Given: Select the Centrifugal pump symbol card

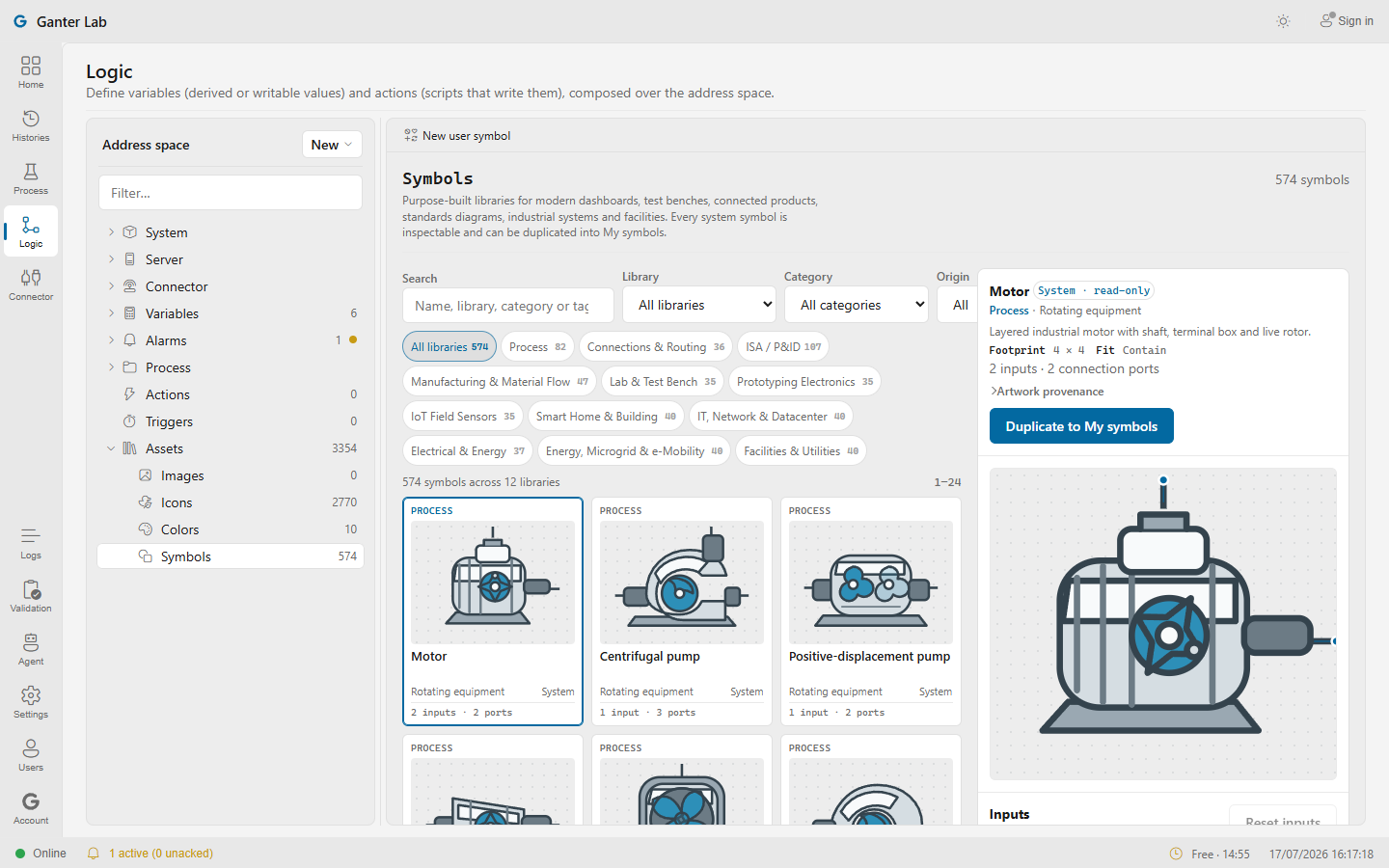Looking at the screenshot, I should [x=682, y=611].
